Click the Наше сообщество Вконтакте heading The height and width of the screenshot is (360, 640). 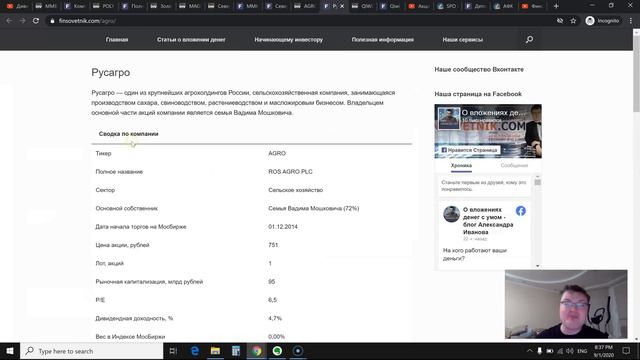click(479, 69)
